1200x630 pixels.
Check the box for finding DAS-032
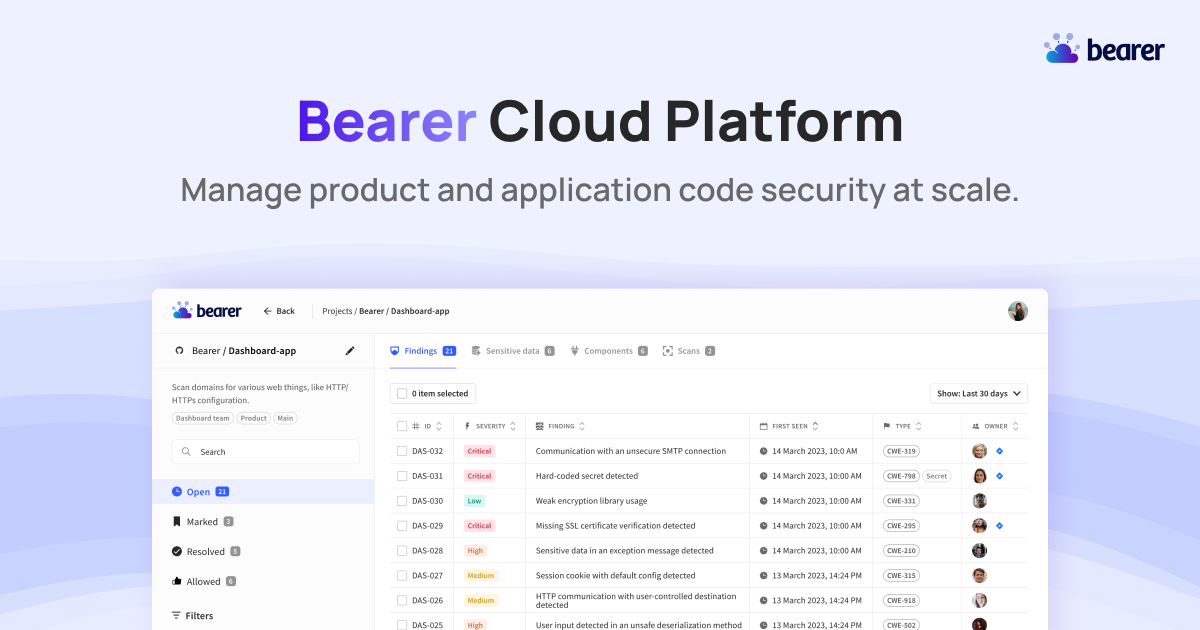402,451
